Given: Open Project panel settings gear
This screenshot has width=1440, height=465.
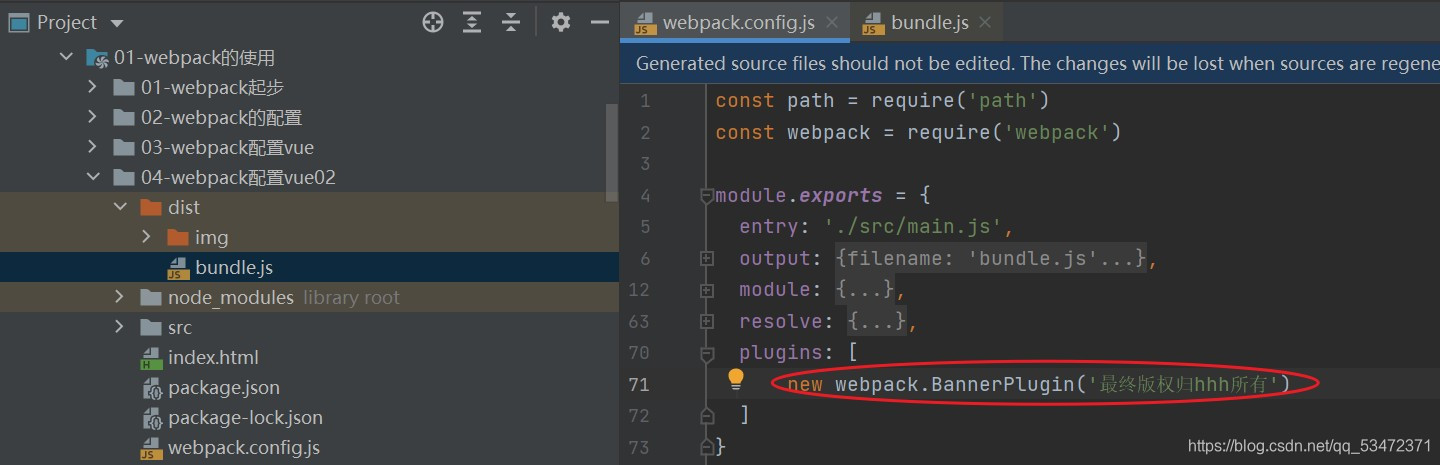Looking at the screenshot, I should point(561,22).
